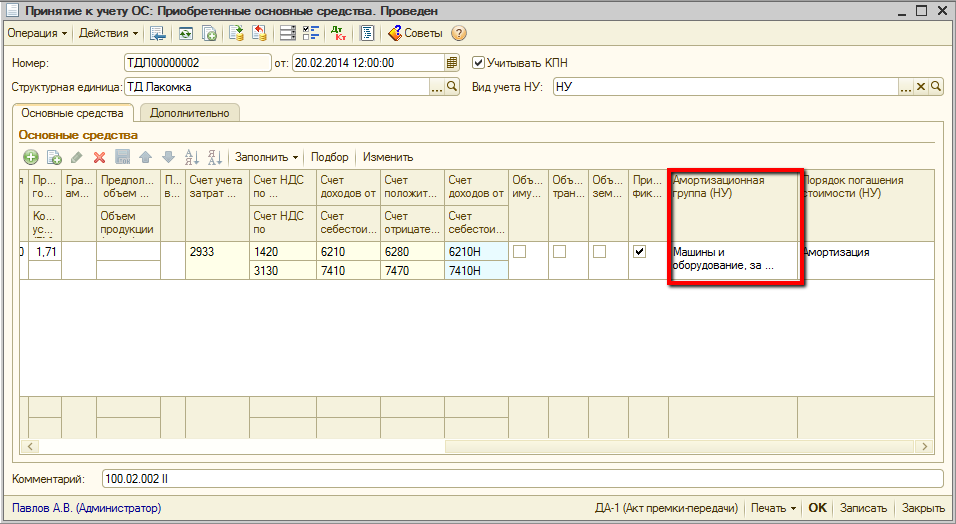
Task: Click the calendar icon next to date field
Action: (452, 62)
